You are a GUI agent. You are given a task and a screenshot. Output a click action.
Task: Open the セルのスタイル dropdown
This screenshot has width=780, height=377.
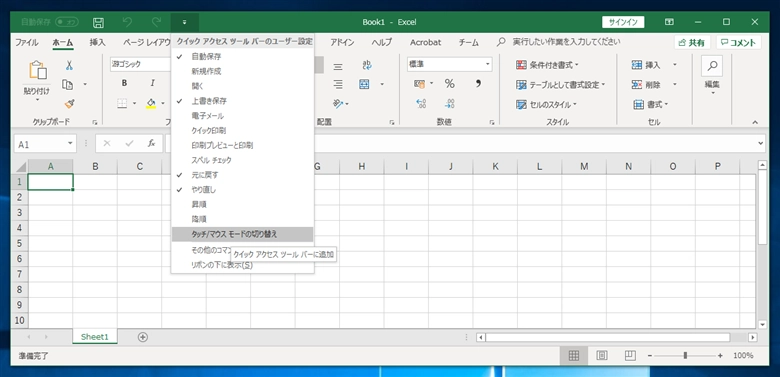pyautogui.click(x=546, y=104)
